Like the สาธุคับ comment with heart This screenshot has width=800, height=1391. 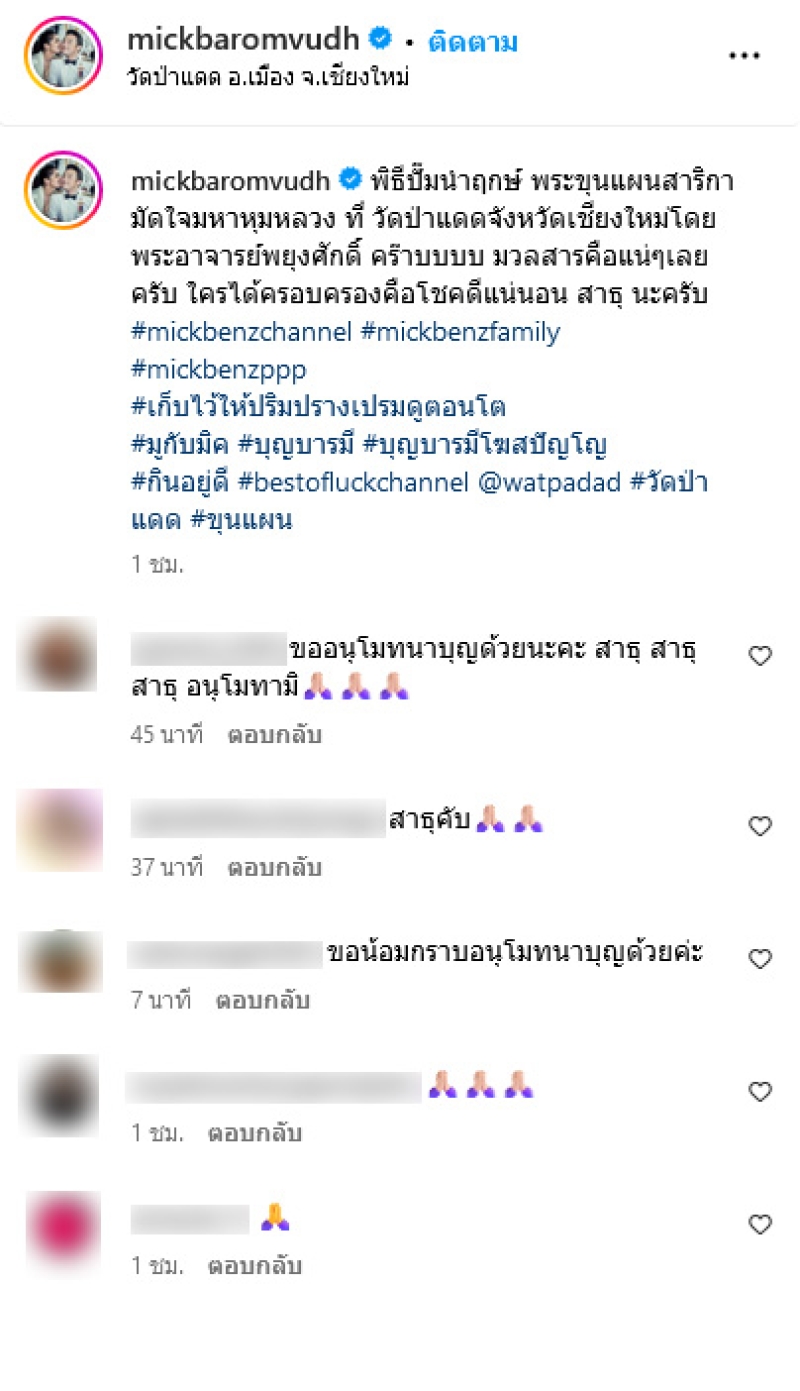pos(760,826)
